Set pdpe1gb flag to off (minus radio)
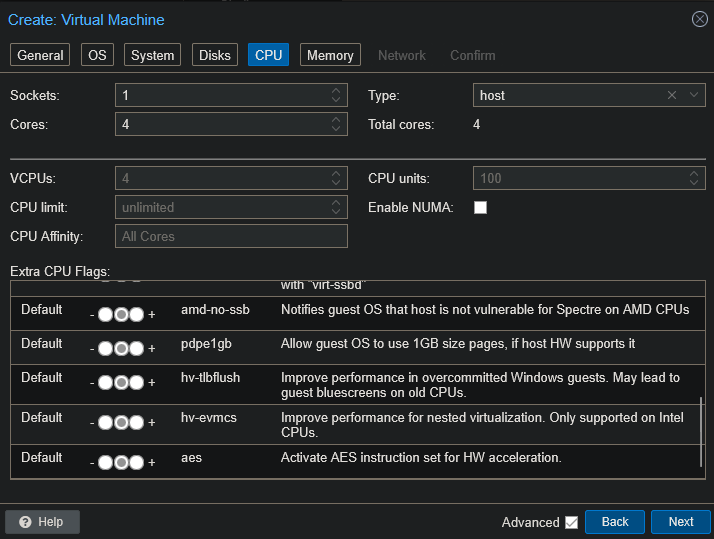This screenshot has width=714, height=539. coord(106,349)
